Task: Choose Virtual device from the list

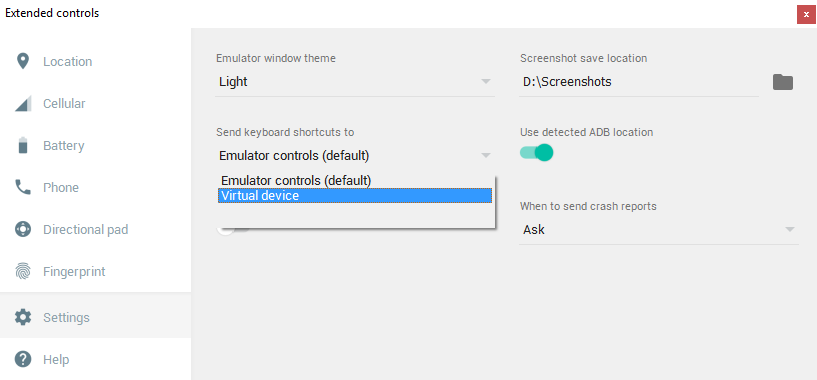Action: pyautogui.click(x=355, y=195)
